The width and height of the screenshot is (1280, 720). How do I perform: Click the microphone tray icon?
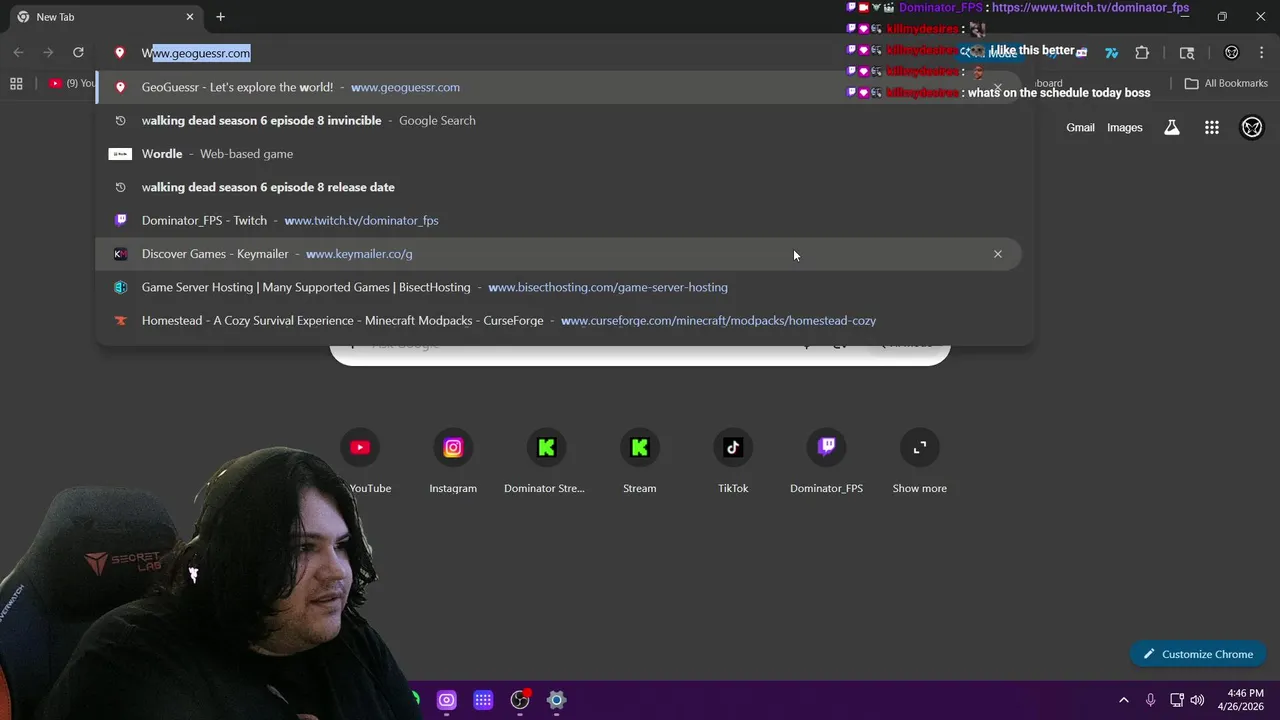point(1150,700)
